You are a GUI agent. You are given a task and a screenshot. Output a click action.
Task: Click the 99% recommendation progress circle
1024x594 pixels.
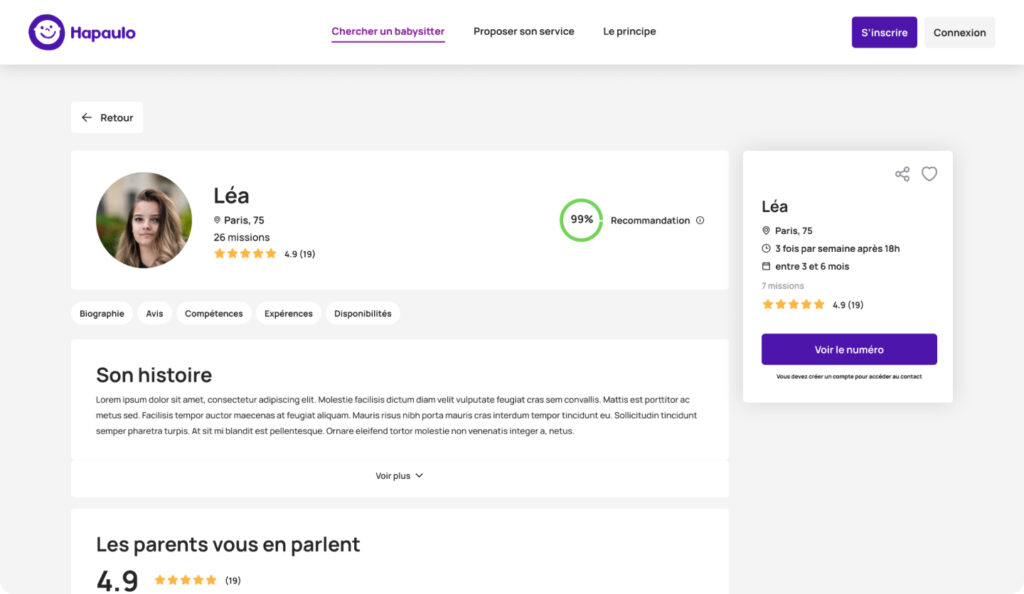(x=581, y=220)
